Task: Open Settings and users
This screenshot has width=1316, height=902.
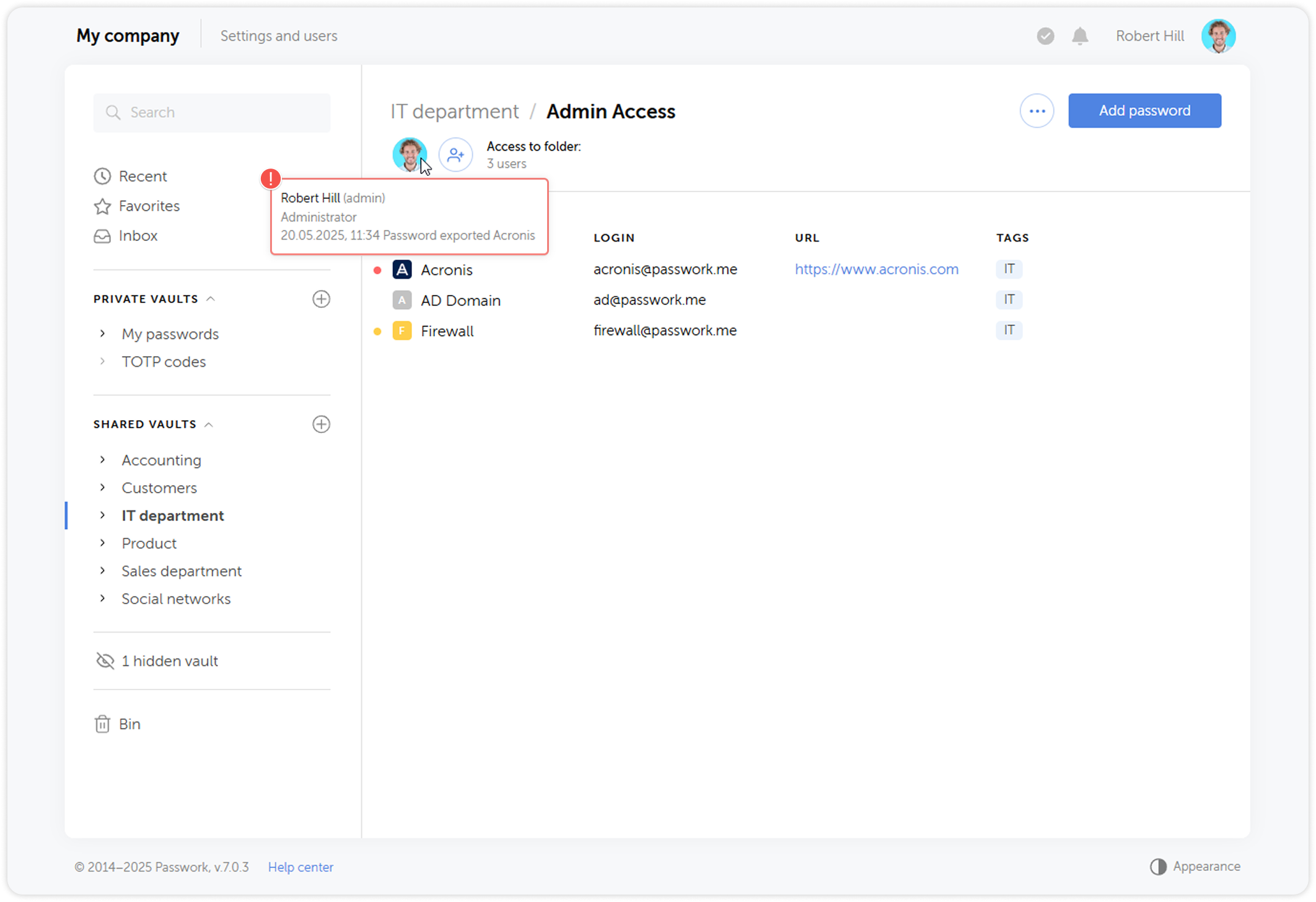Action: [x=279, y=35]
